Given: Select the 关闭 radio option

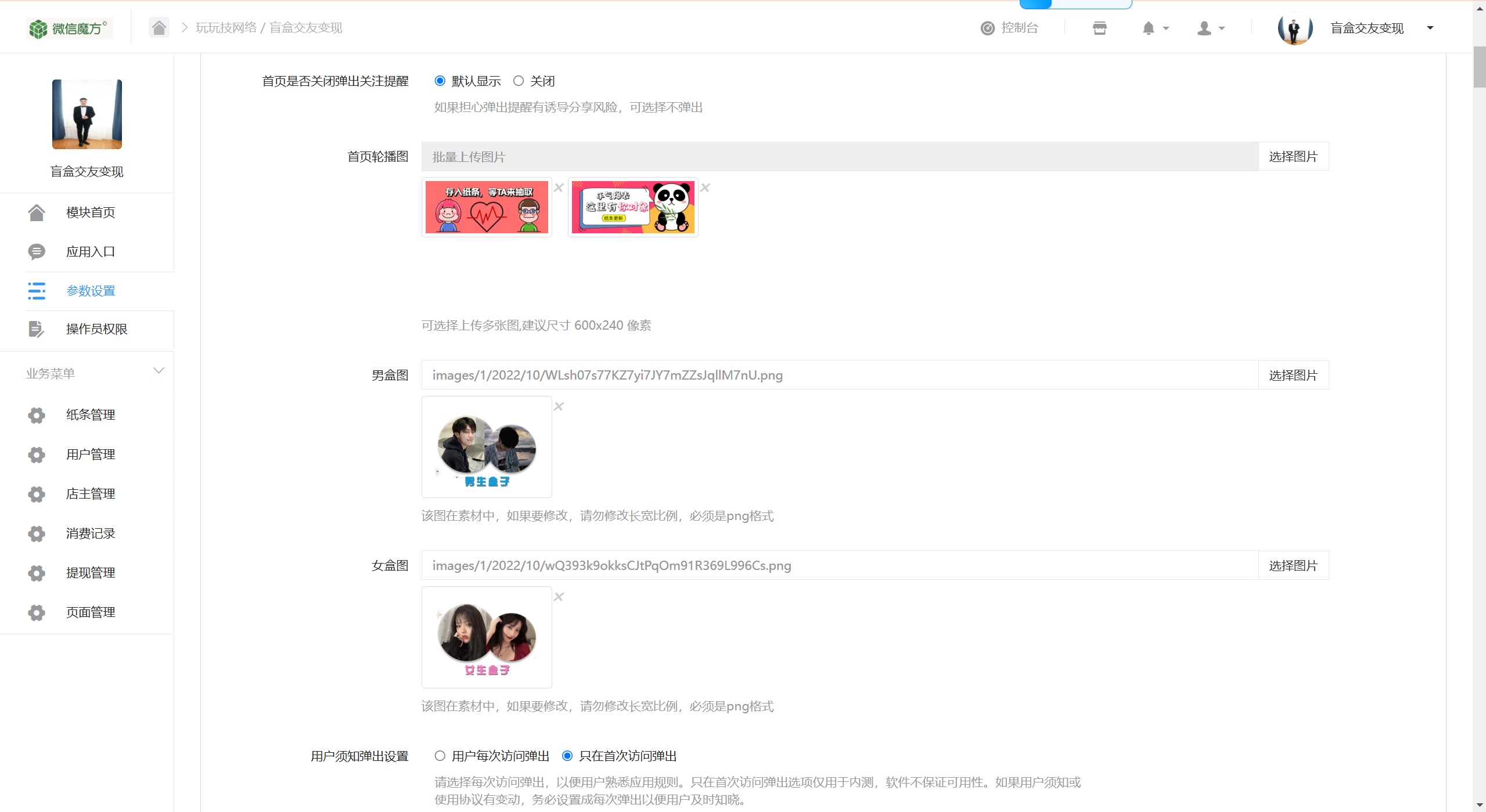Looking at the screenshot, I should coord(519,81).
